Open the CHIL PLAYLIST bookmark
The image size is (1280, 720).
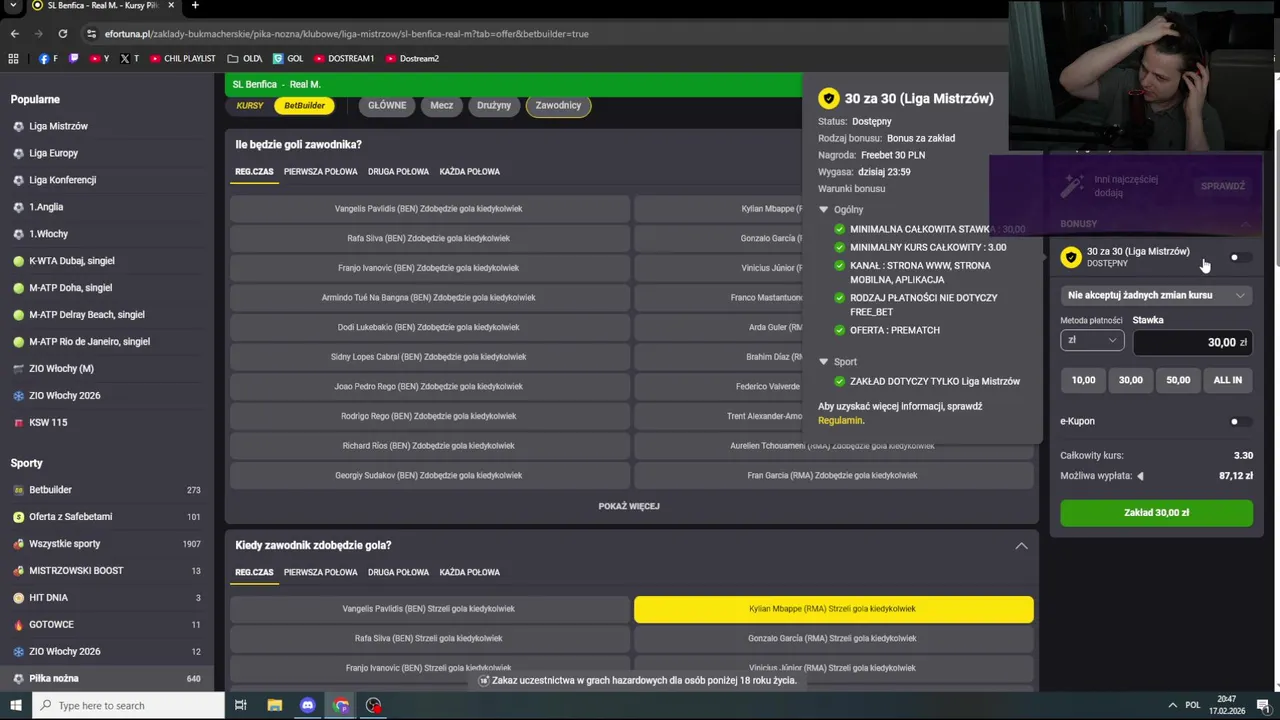[x=183, y=58]
